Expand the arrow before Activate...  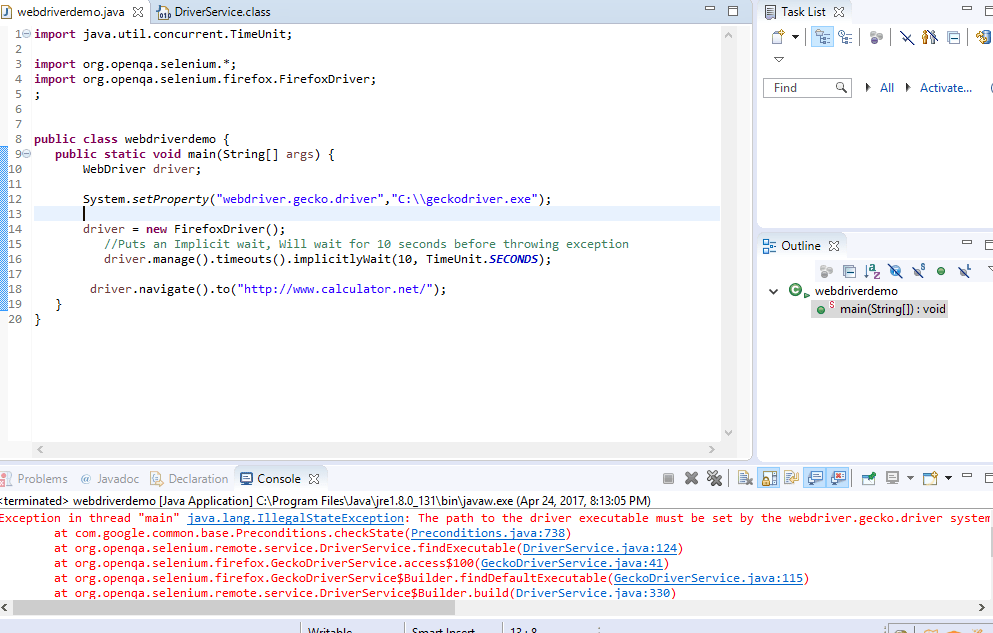908,87
